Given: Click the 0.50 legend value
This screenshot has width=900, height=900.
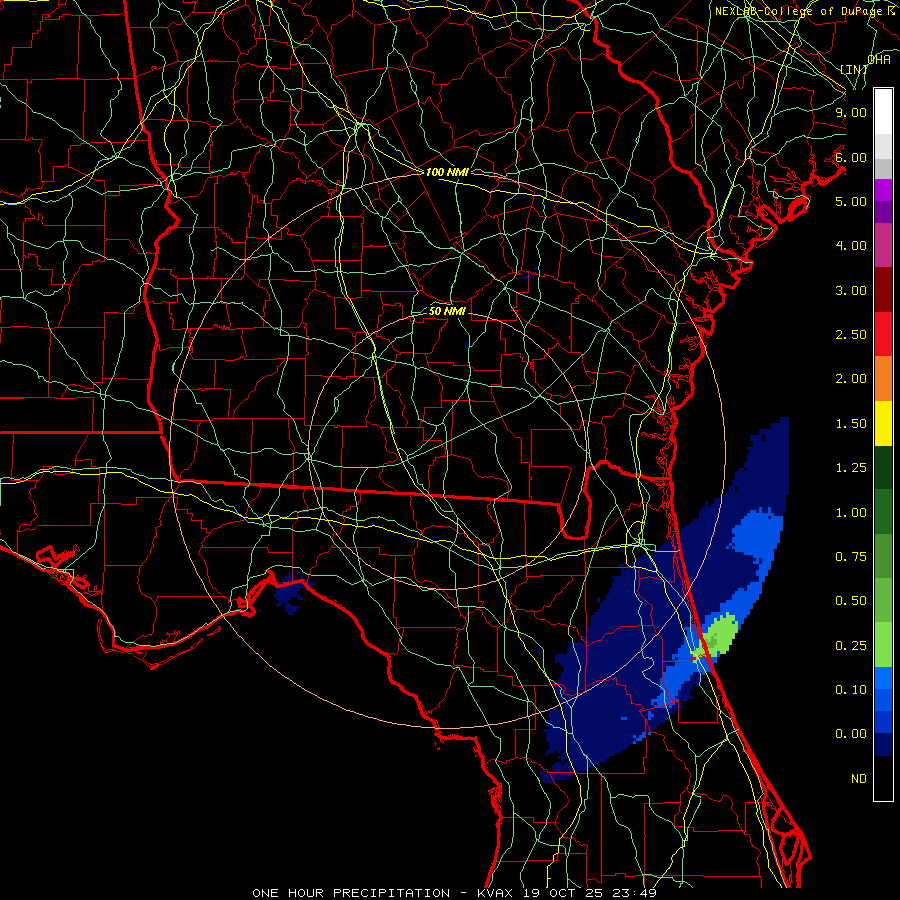Looking at the screenshot, I should [x=851, y=601].
